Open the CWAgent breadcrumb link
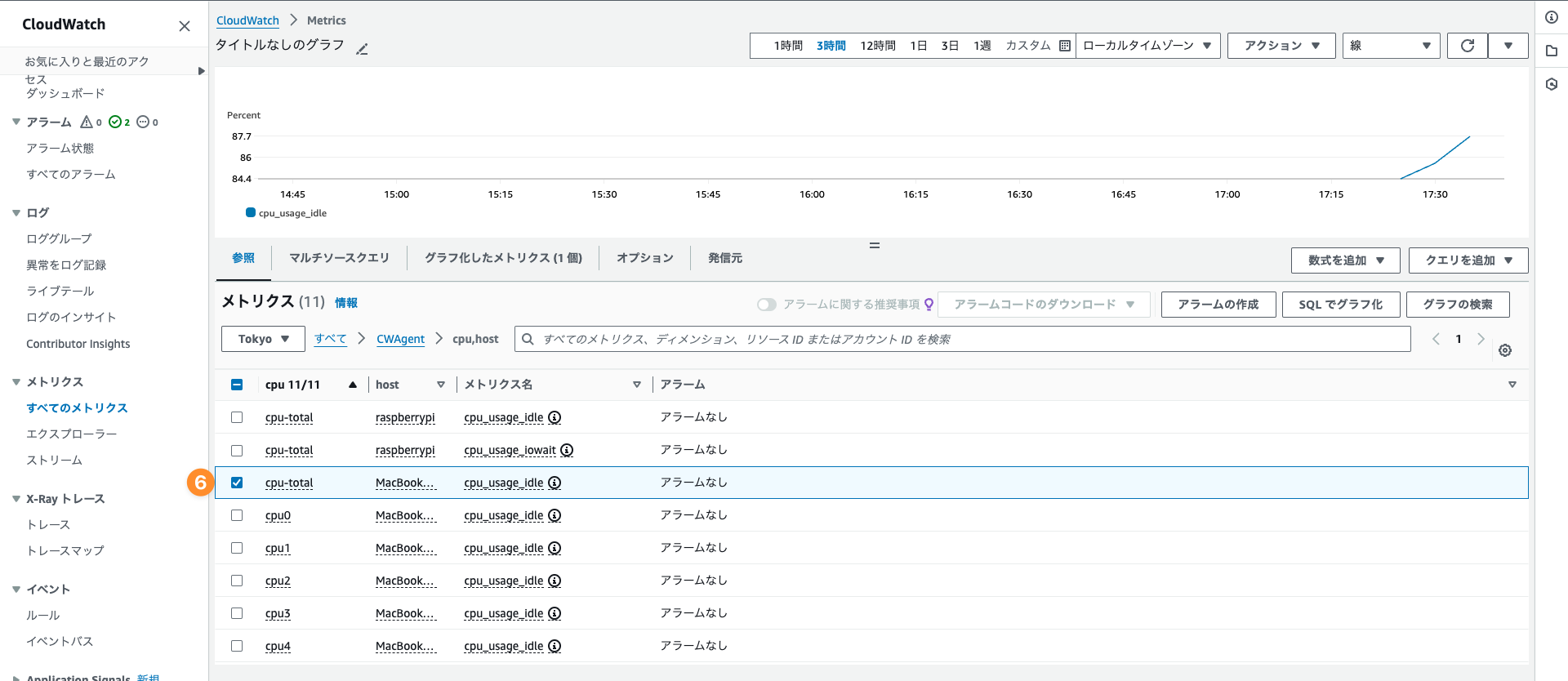This screenshot has height=681, width=1568. [400, 339]
